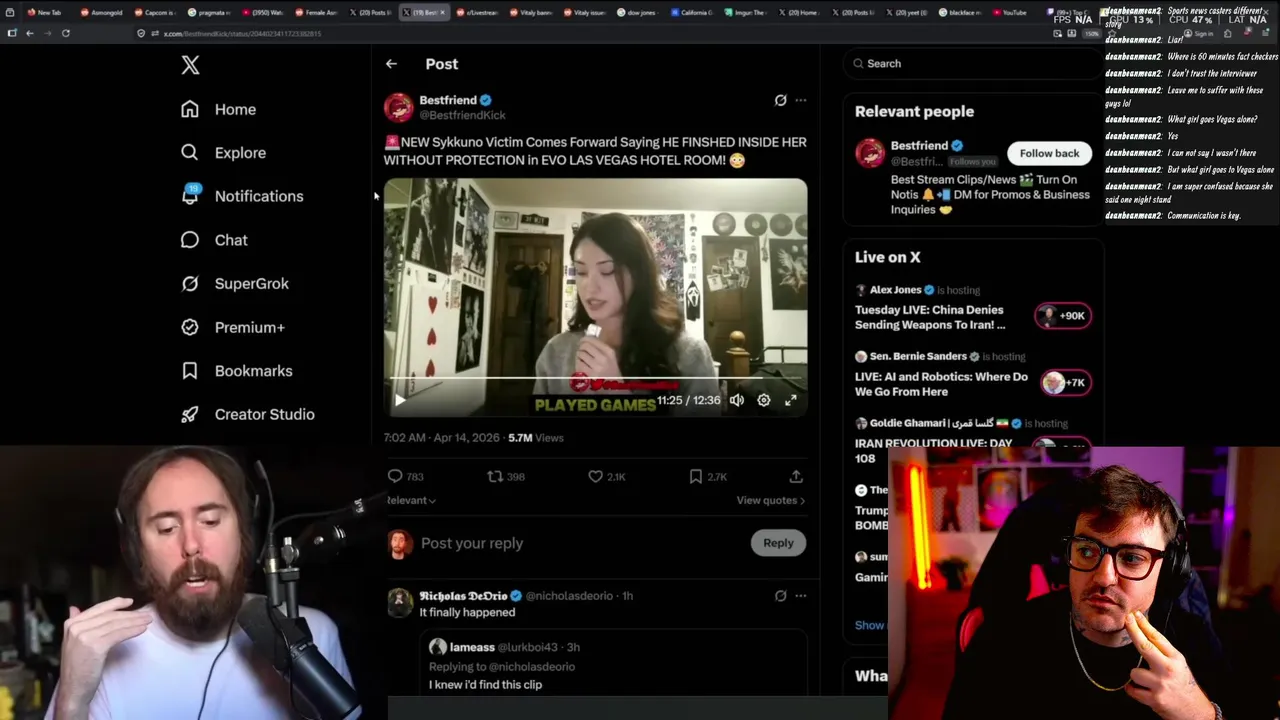Like the post with 2.1K likes
The image size is (1280, 720).
(606, 477)
